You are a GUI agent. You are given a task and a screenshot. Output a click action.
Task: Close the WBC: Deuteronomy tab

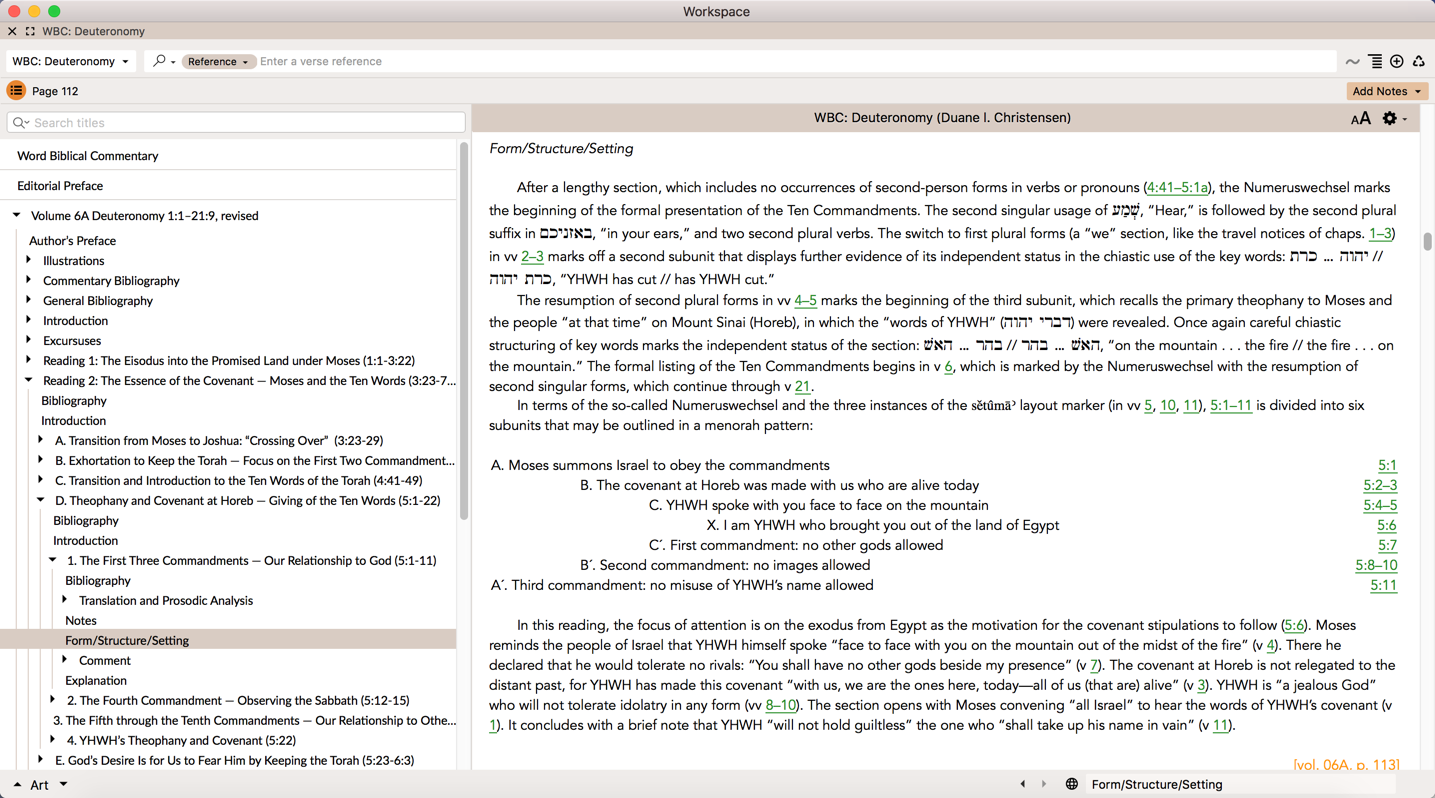(12, 32)
